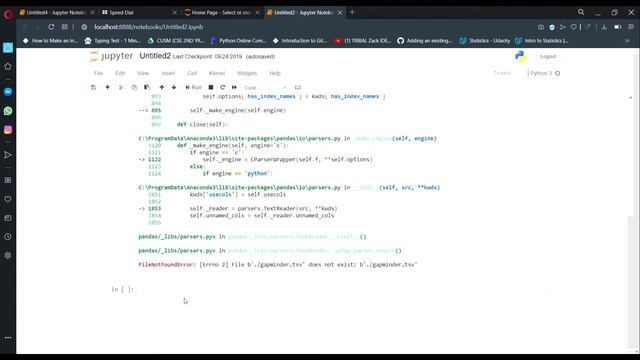Take a snapshot with the camera icon

pos(541,27)
